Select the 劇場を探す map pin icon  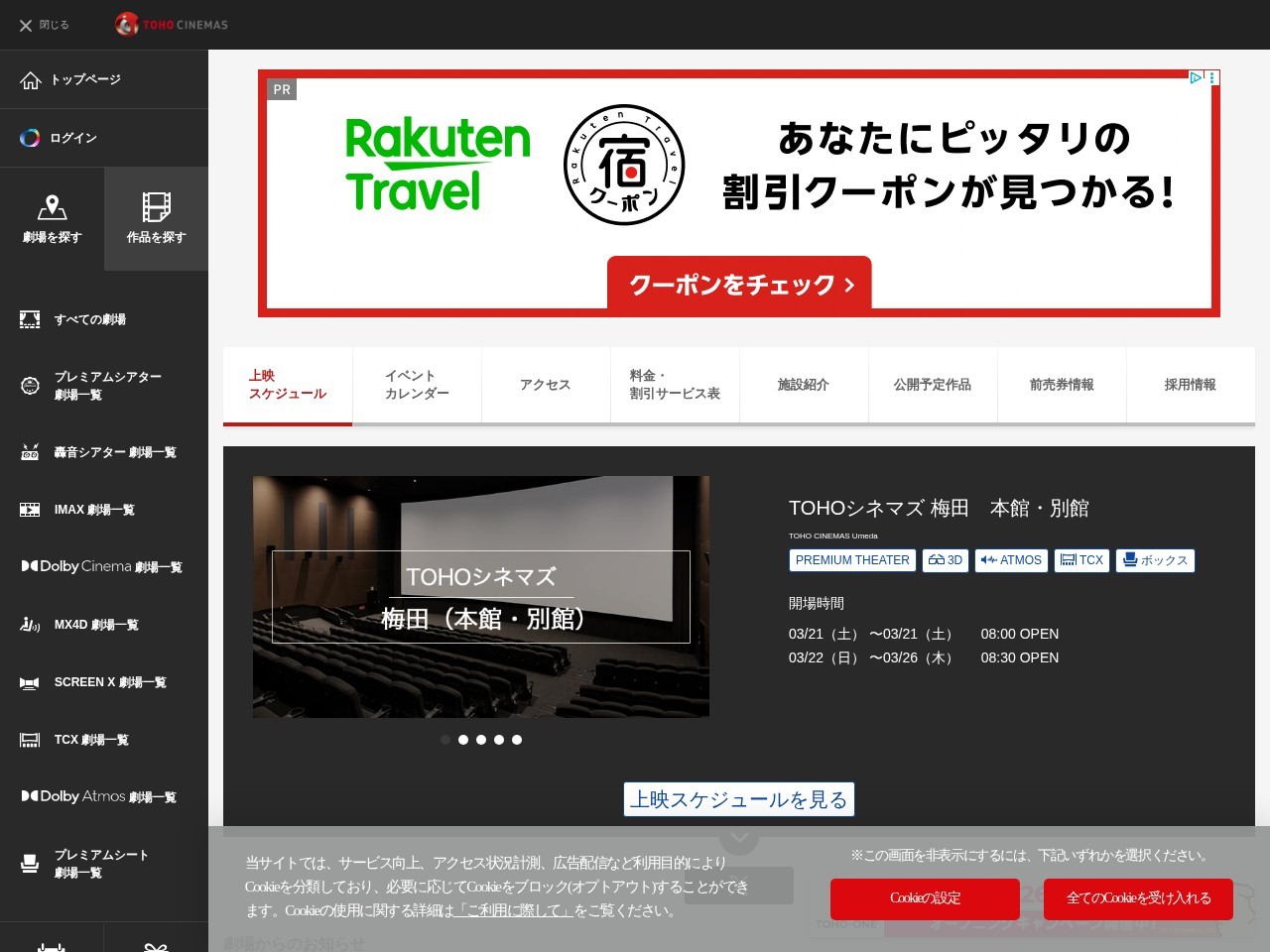click(53, 205)
